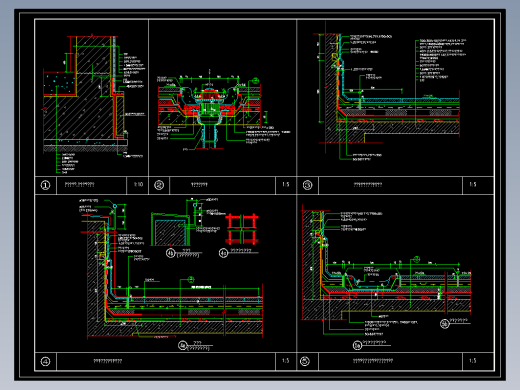Select the 4b detail callout bubble
The height and width of the screenshot is (390, 520).
click(x=171, y=253)
